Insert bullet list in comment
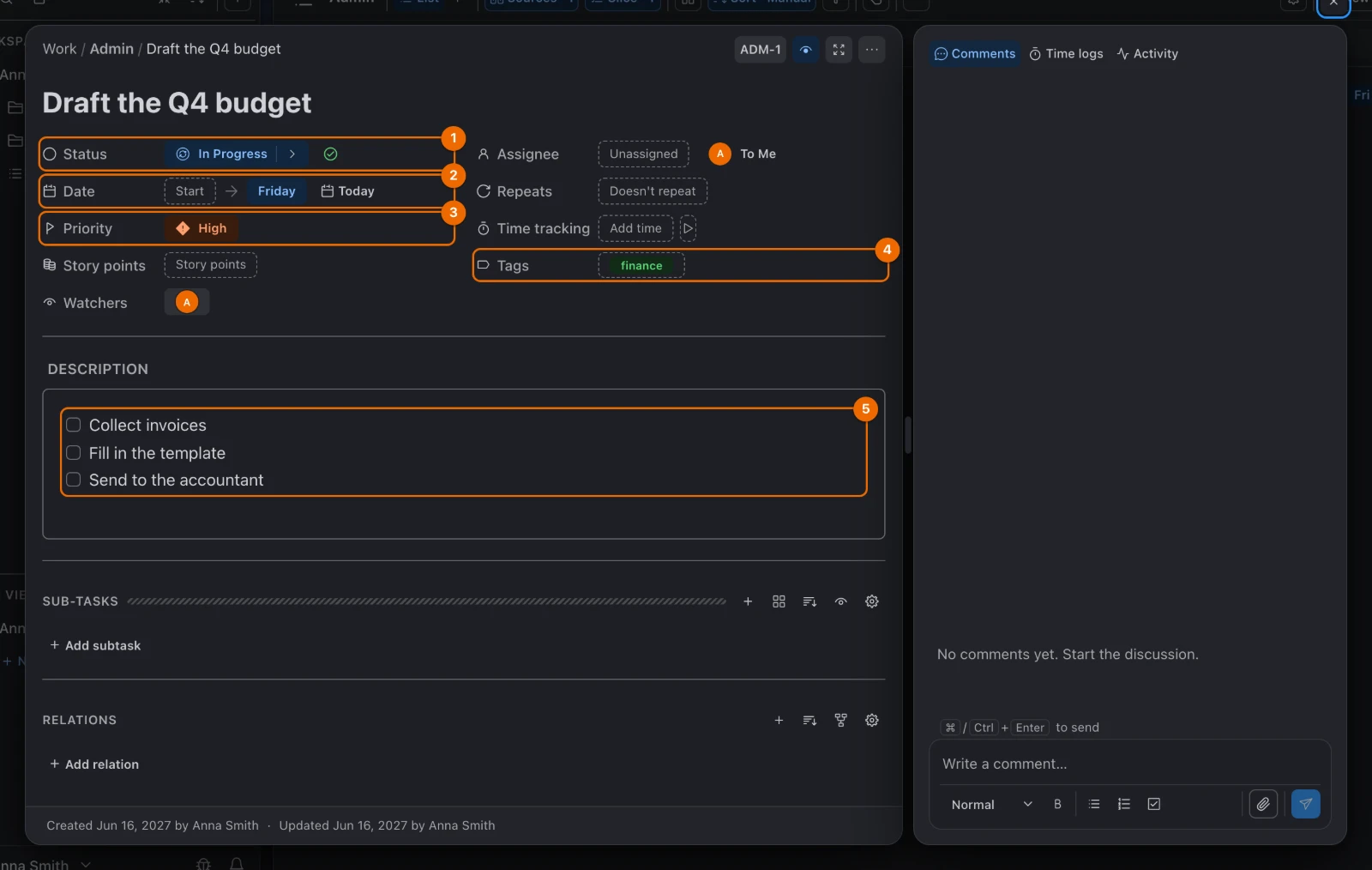The image size is (1372, 870). point(1094,804)
